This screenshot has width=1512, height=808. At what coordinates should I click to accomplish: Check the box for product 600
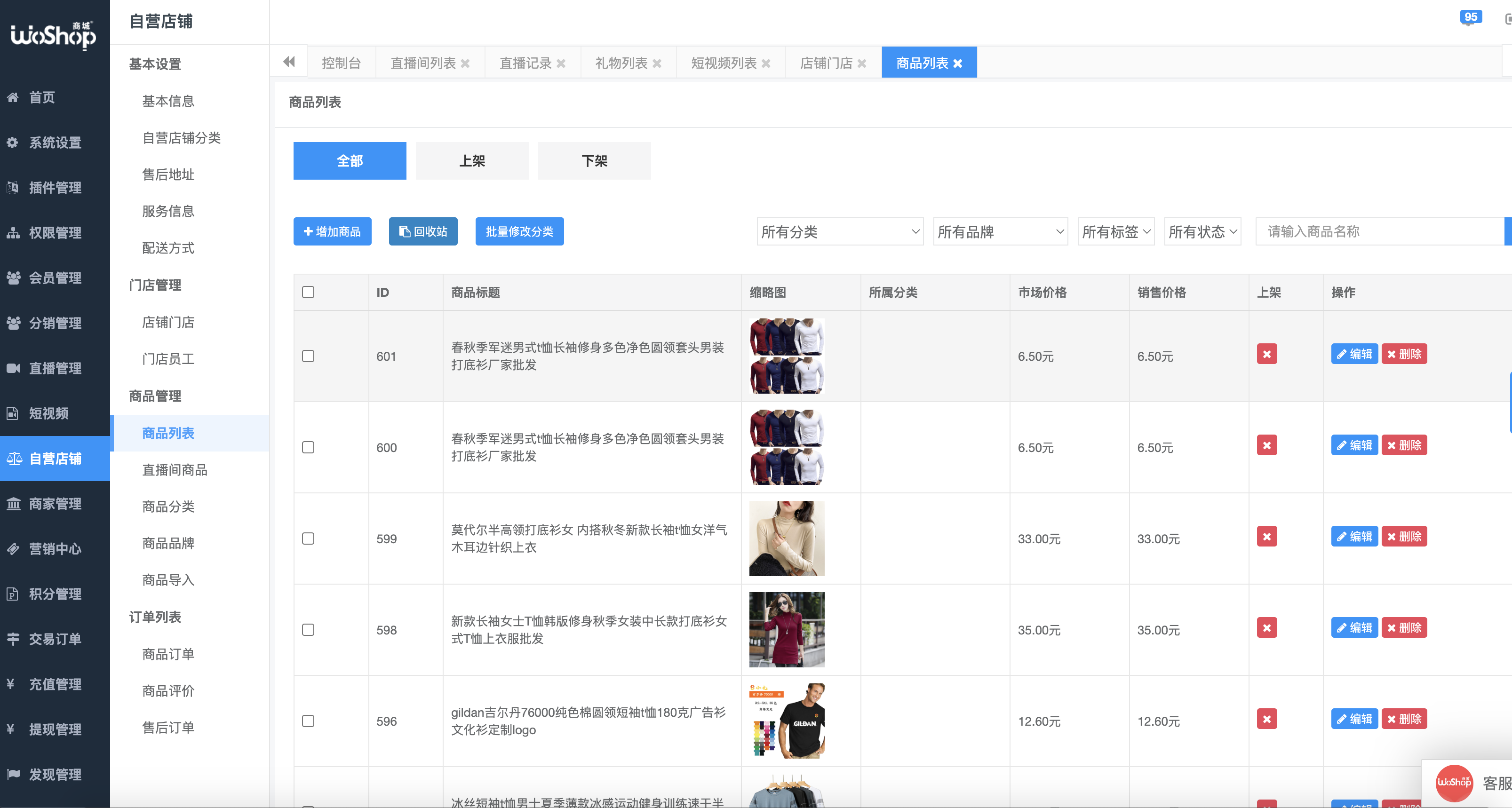[x=308, y=448]
